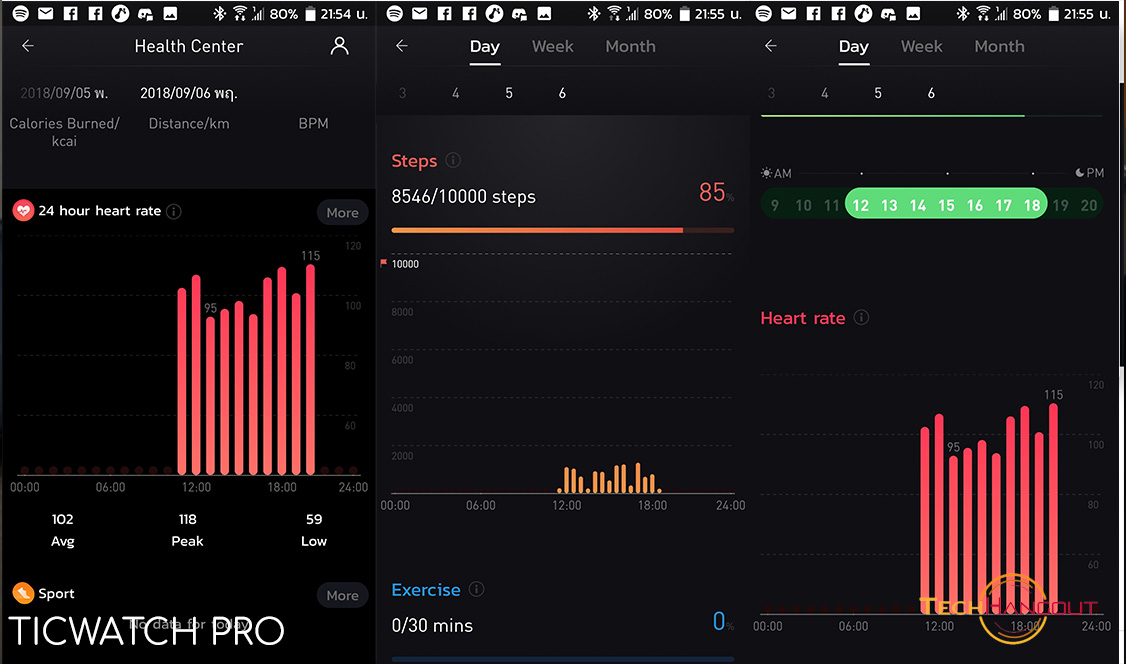
Task: Tap the 0% exercise percentage
Action: pos(723,622)
